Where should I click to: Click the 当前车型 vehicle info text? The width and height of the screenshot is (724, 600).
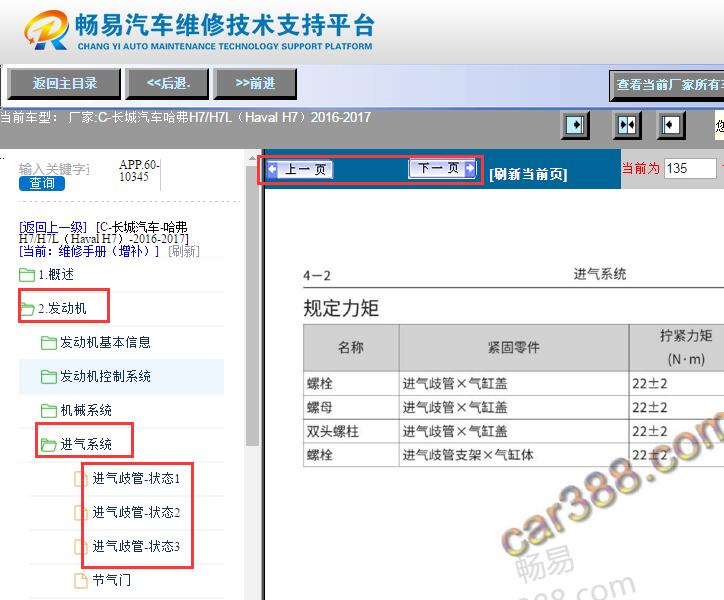pos(186,117)
